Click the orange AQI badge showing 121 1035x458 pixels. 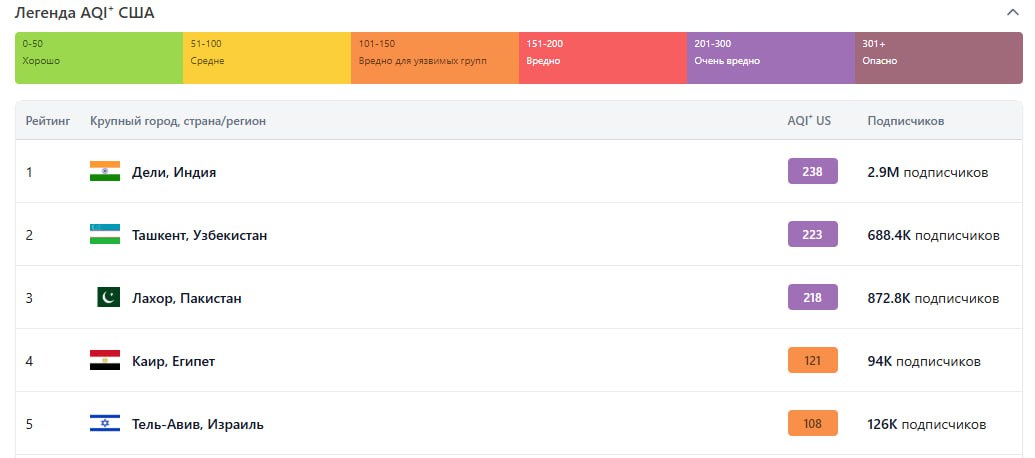coord(812,361)
